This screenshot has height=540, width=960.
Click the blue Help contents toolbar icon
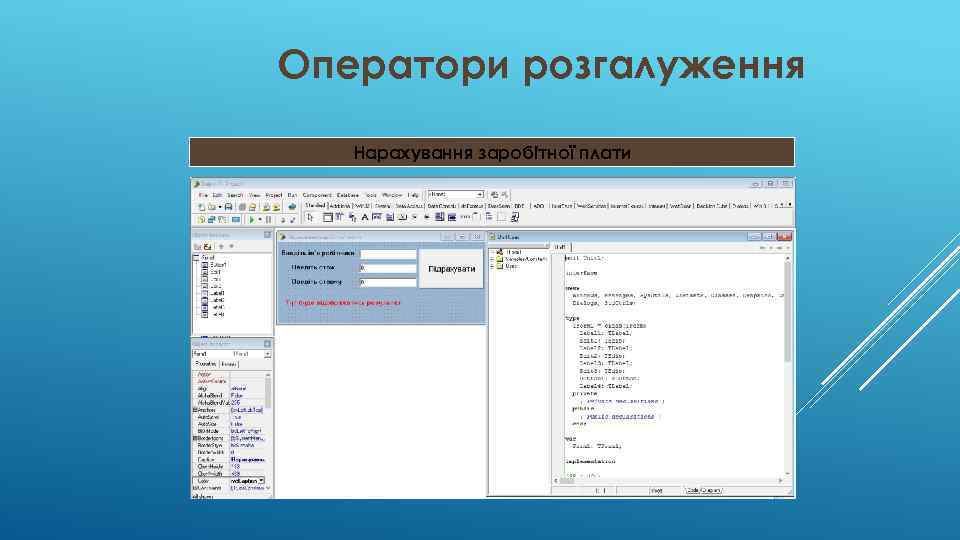[x=292, y=207]
